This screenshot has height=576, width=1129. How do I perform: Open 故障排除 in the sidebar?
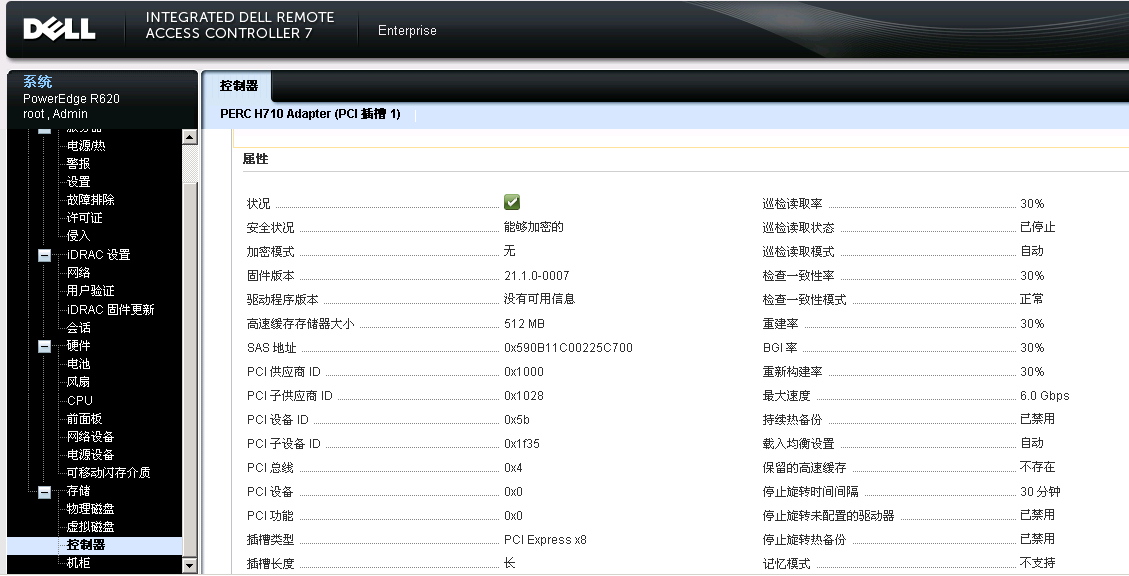[91, 199]
